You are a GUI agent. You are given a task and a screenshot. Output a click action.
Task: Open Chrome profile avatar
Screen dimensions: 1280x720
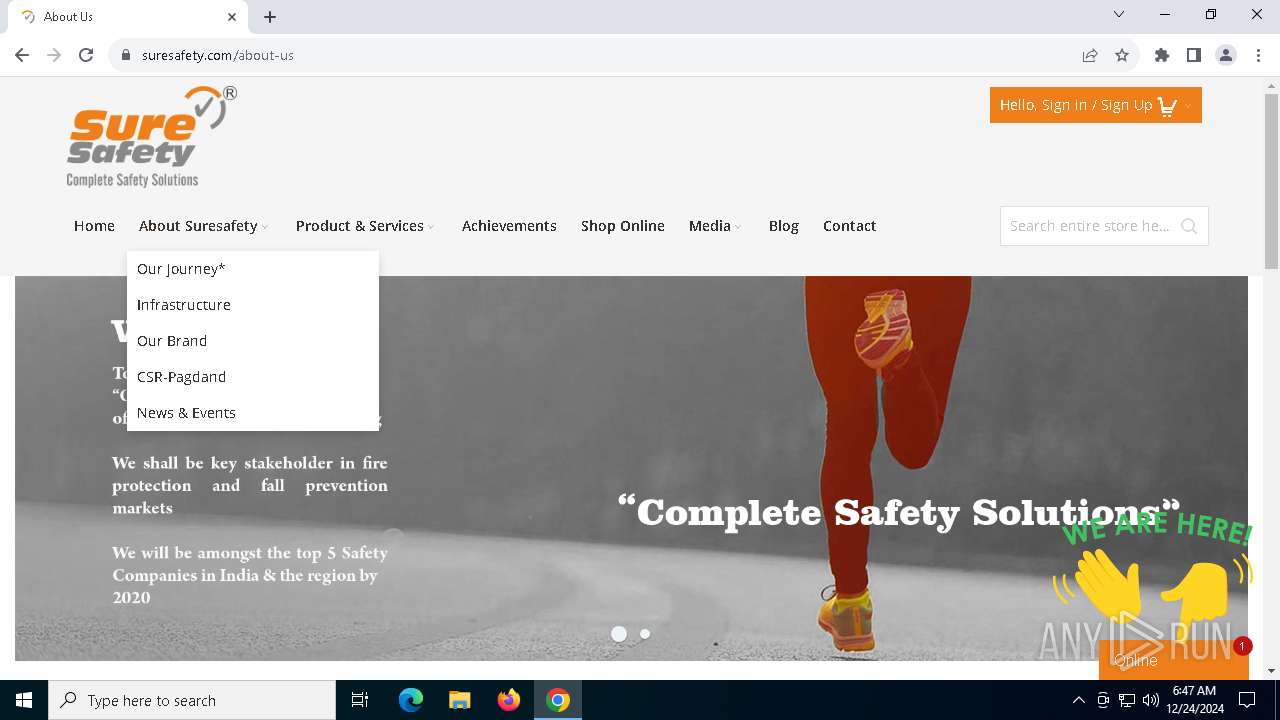(x=1226, y=55)
